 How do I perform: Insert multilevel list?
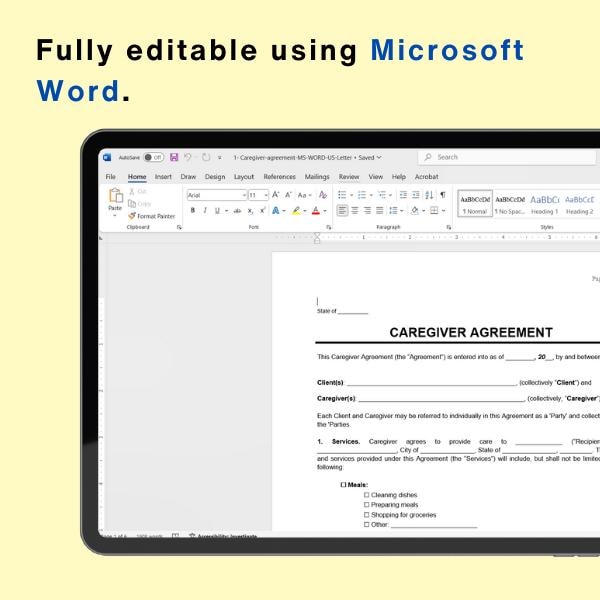click(382, 195)
